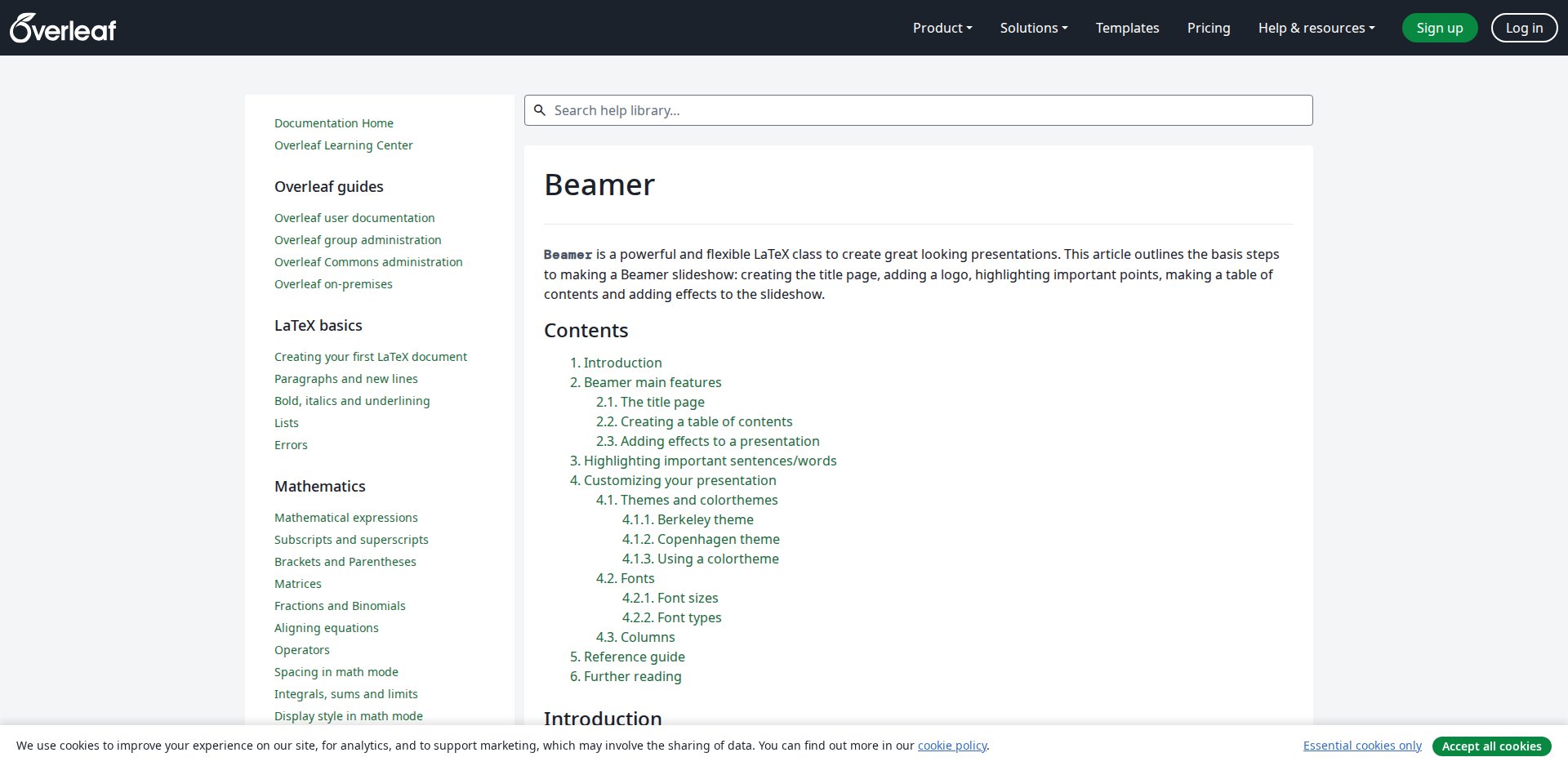
Task: Jump to 4.1. Themes and colorthemes
Action: coord(687,500)
